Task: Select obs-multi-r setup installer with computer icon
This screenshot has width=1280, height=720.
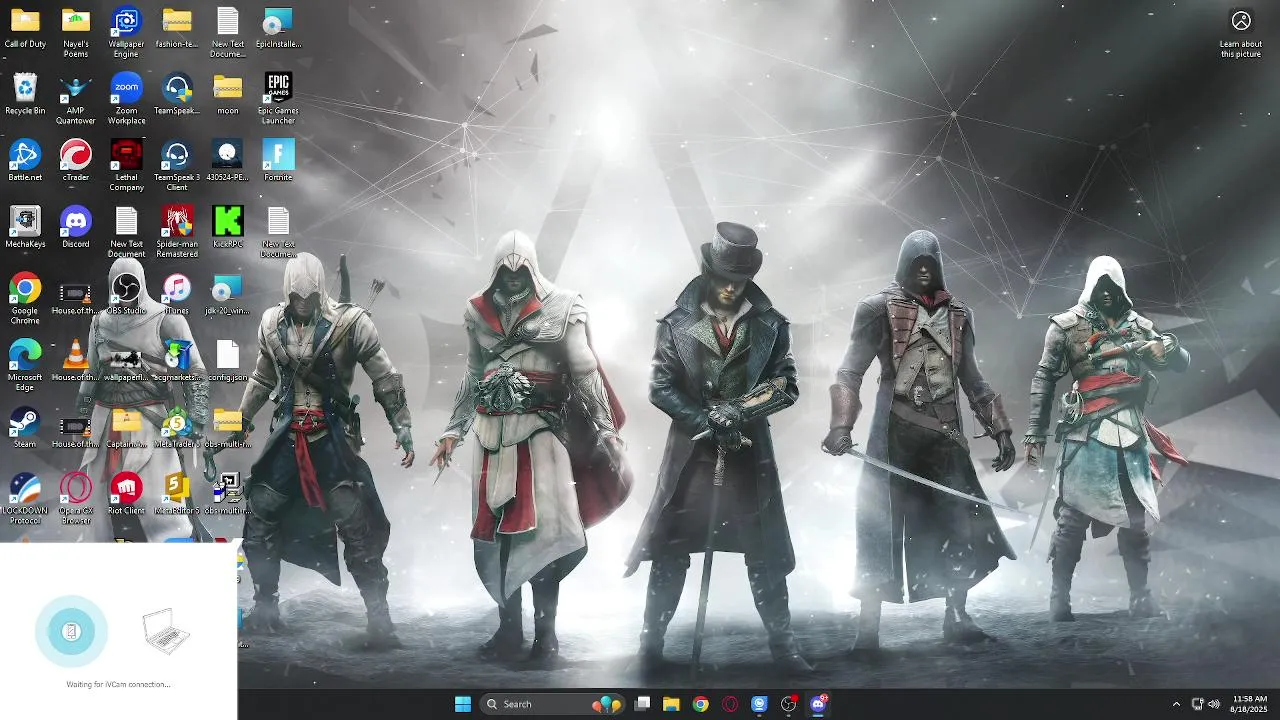Action: coord(228,494)
